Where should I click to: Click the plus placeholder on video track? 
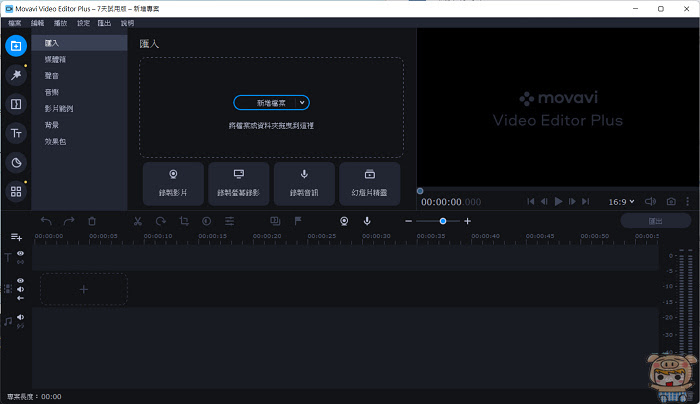pos(84,289)
